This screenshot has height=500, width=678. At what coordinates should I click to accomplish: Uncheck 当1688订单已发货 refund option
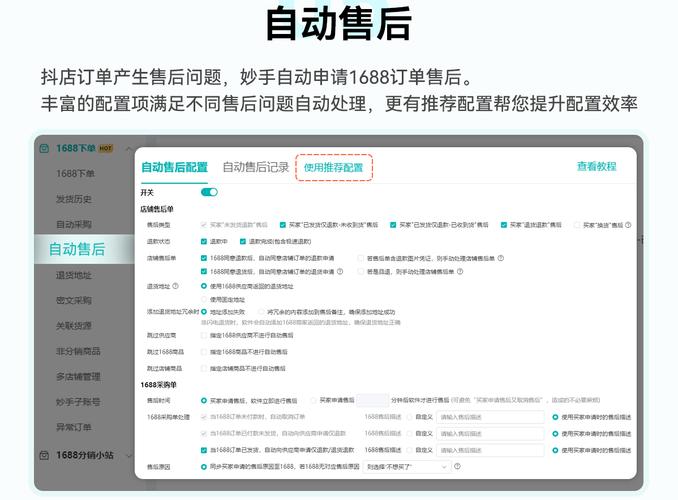coord(204,450)
